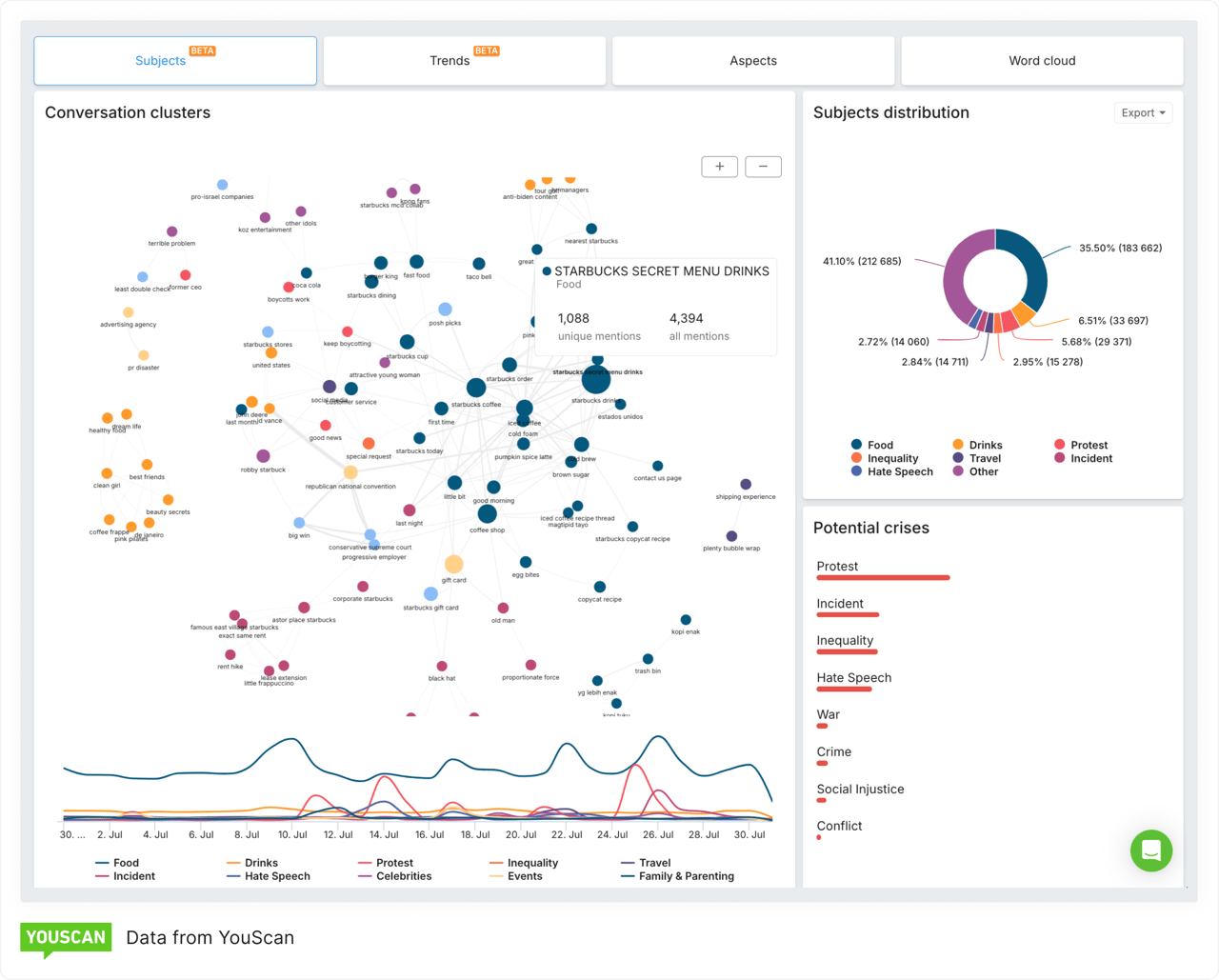Open the Export dropdown
The width and height of the screenshot is (1219, 980).
click(1143, 112)
